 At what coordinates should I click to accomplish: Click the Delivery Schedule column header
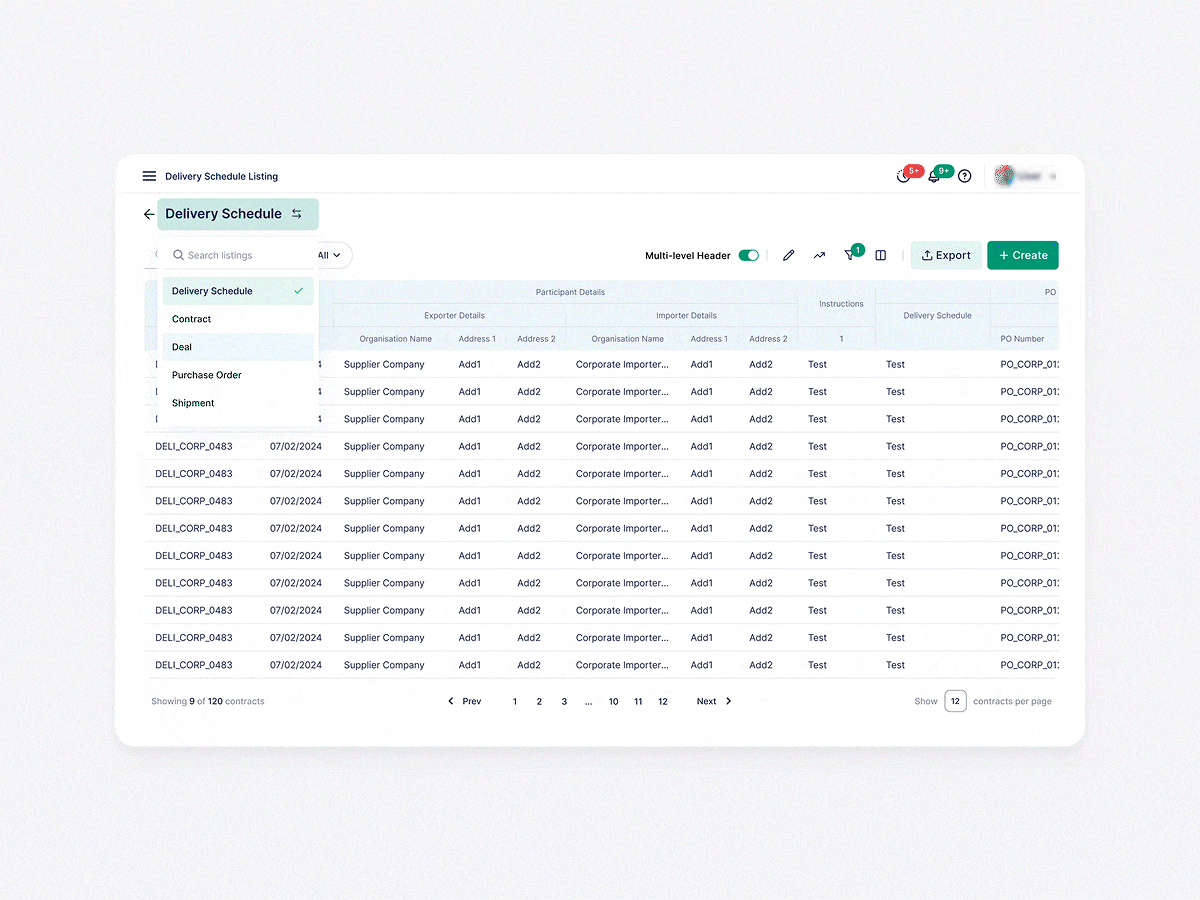(x=938, y=315)
